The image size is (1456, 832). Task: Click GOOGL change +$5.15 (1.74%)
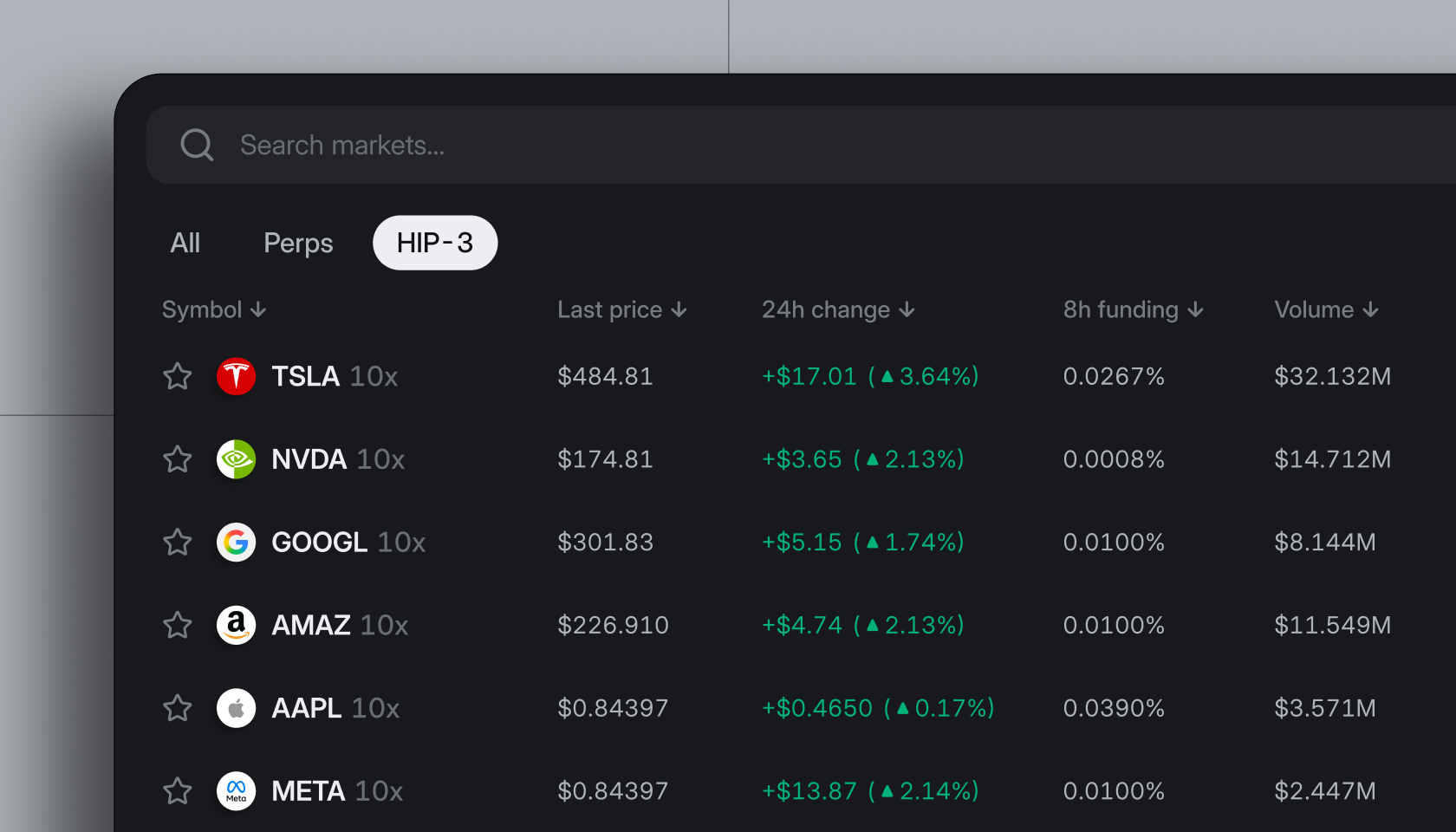tap(863, 543)
